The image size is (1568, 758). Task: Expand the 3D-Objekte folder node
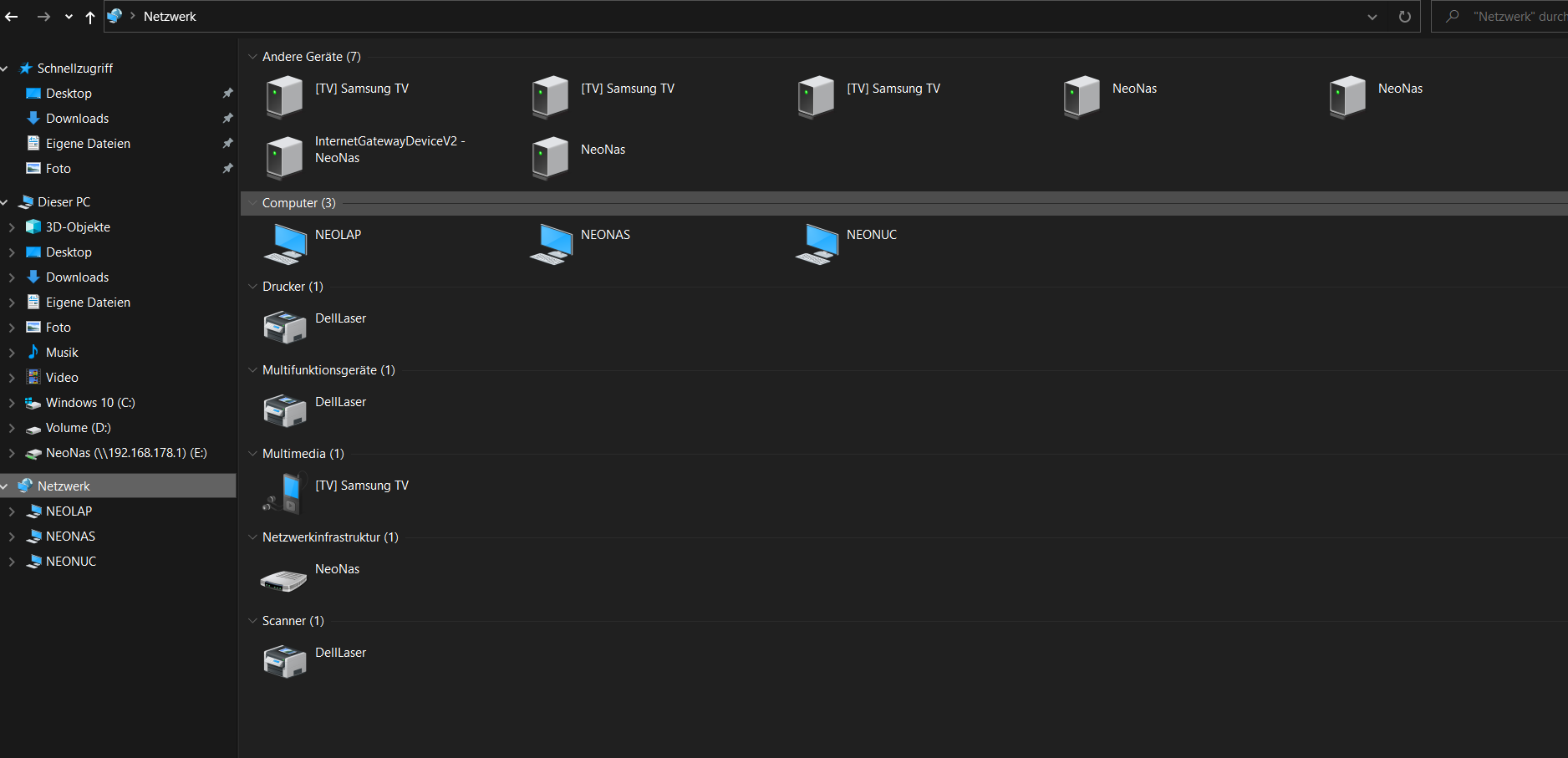(x=12, y=226)
